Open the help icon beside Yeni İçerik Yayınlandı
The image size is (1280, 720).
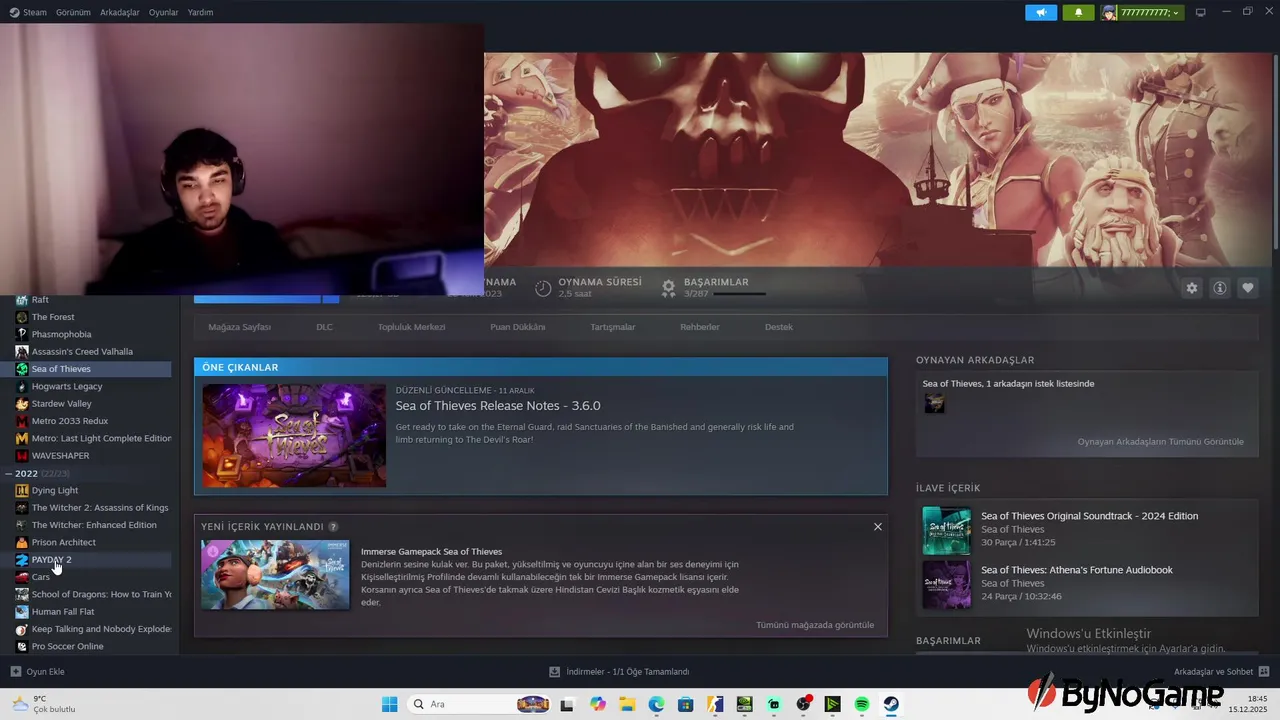(x=333, y=527)
